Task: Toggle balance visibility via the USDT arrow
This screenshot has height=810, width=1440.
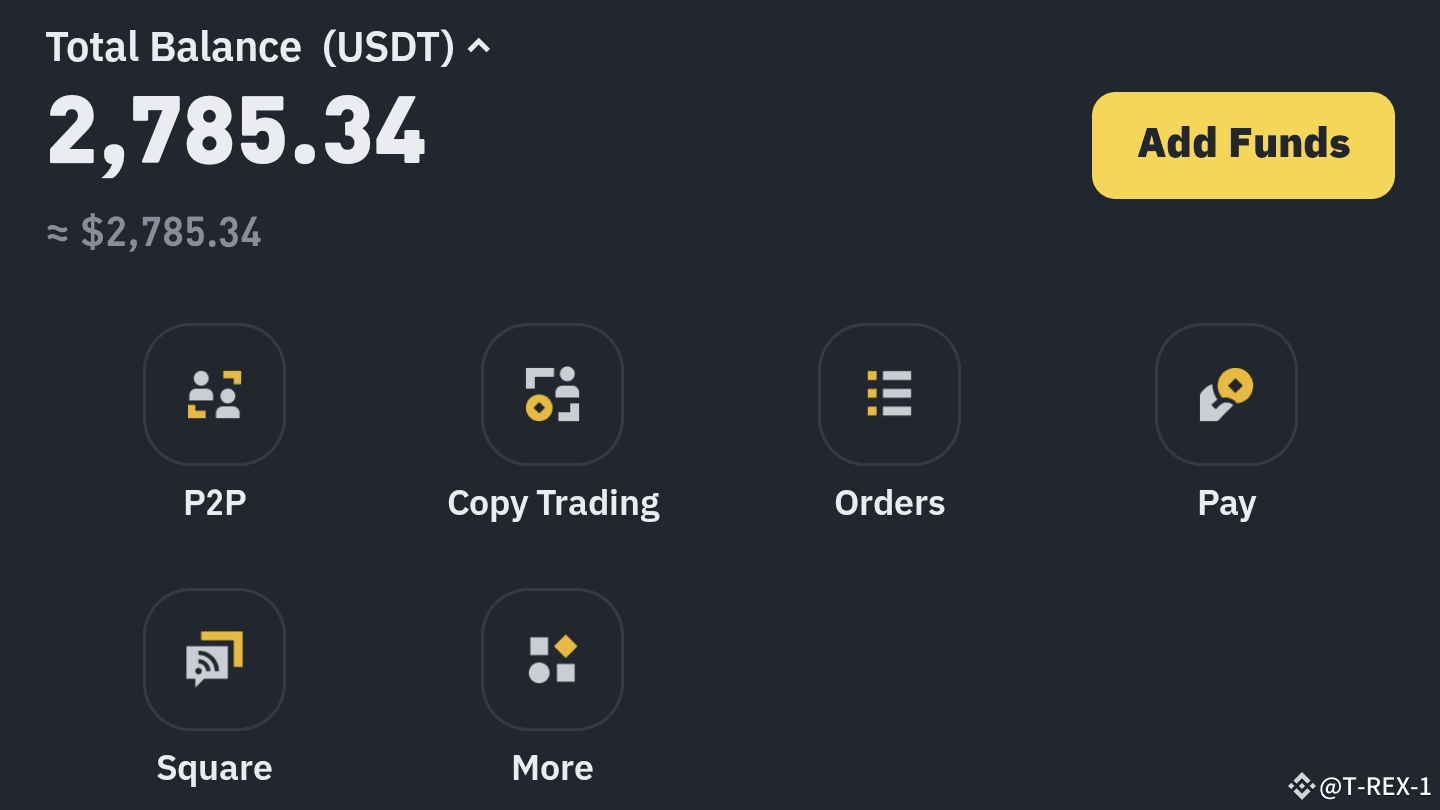Action: click(478, 46)
